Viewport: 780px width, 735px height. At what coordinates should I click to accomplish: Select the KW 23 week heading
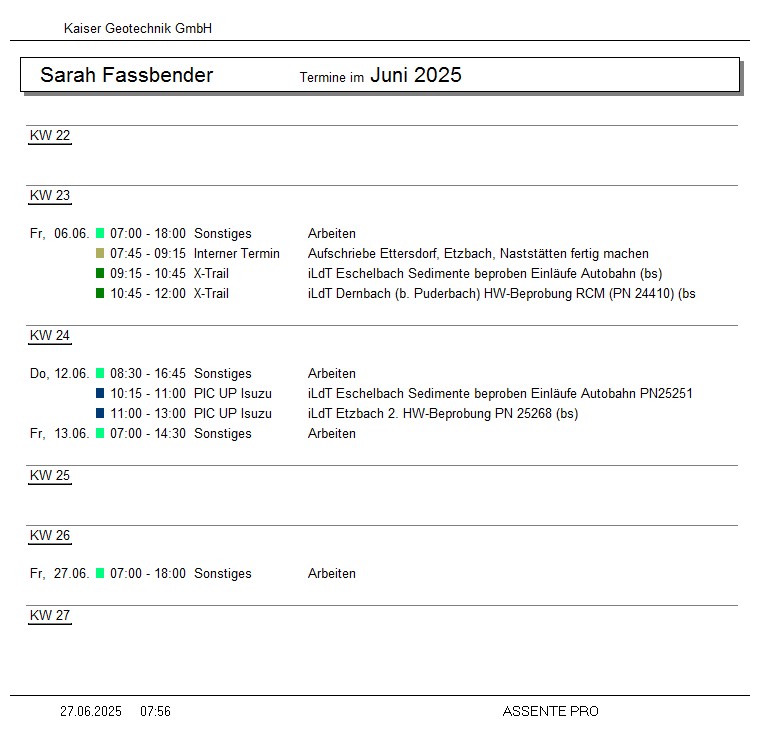[50, 196]
